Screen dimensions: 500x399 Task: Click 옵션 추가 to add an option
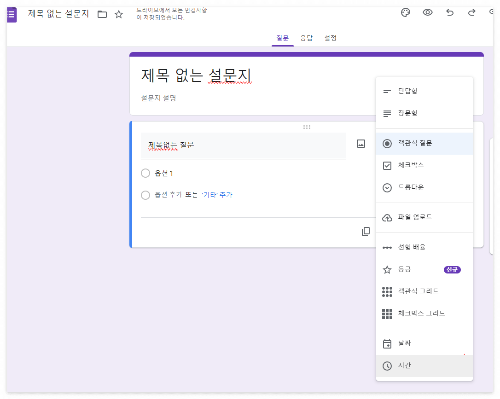point(167,195)
